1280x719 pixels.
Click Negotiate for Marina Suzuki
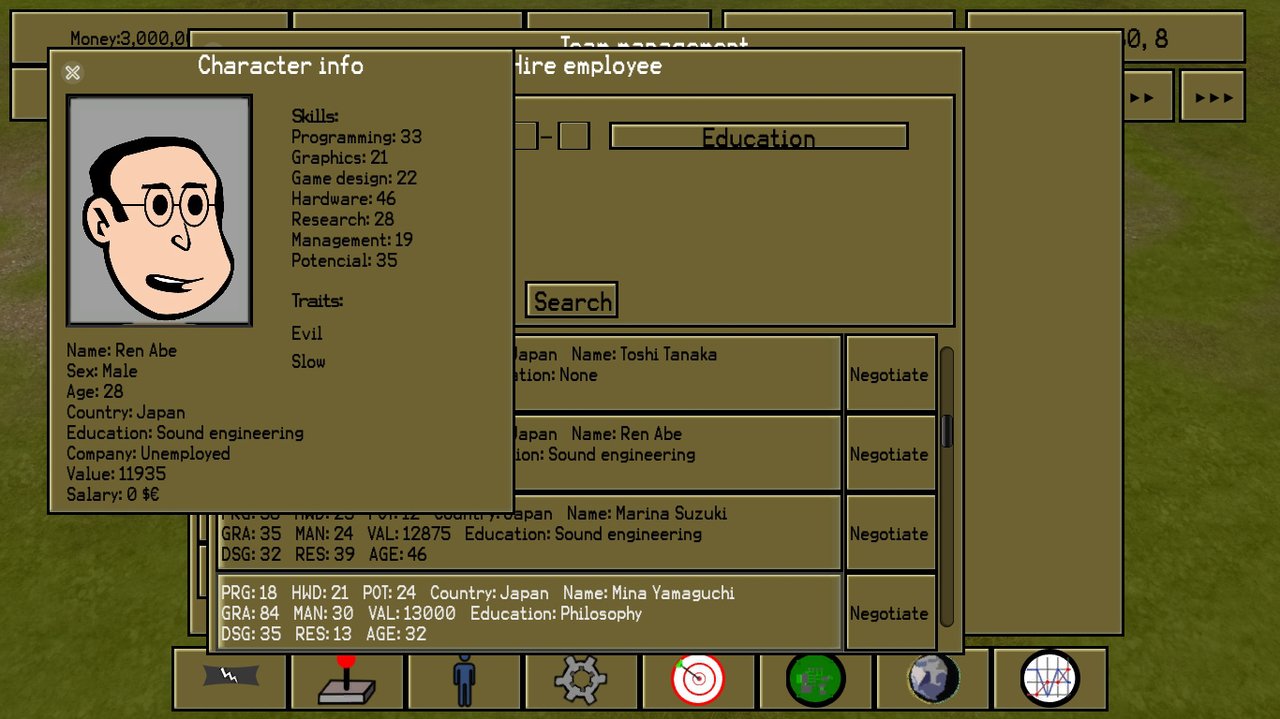tap(889, 534)
